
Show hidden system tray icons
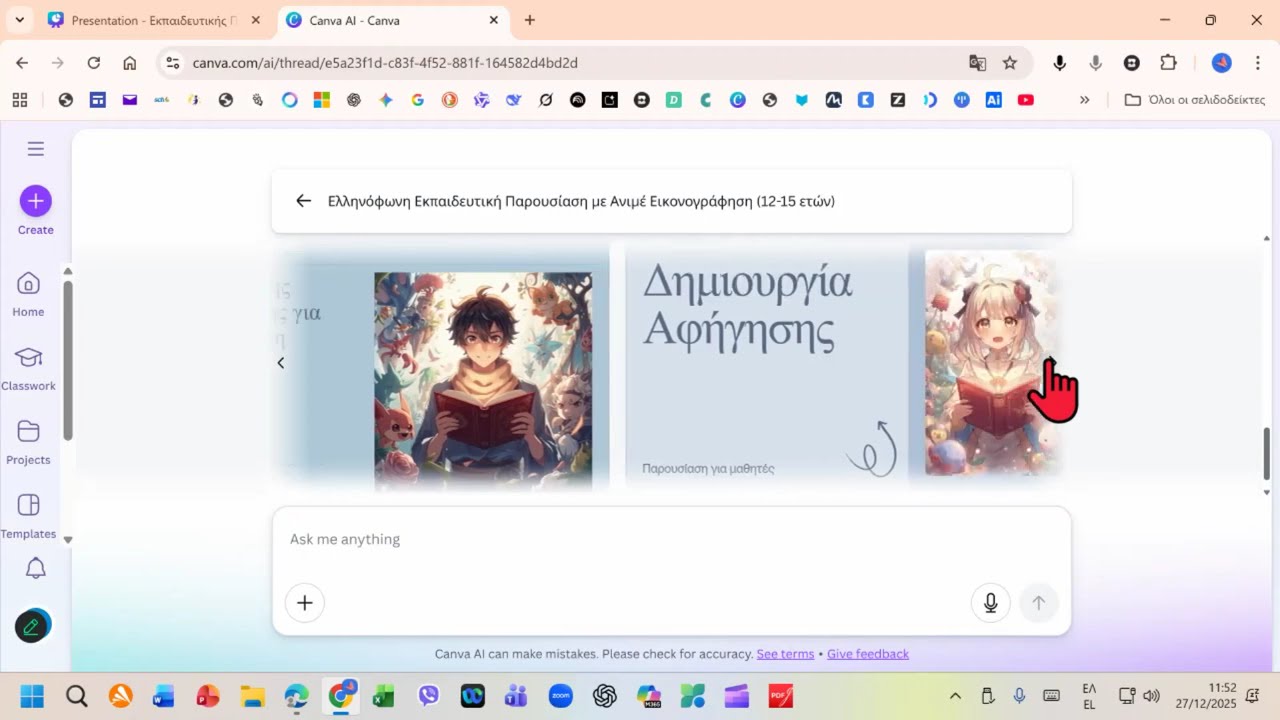click(x=955, y=696)
